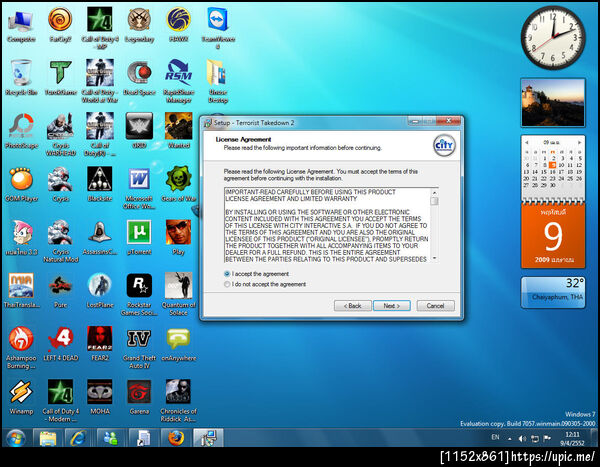Select the onAnywhere icon
The width and height of the screenshot is (600, 467).
click(x=178, y=344)
